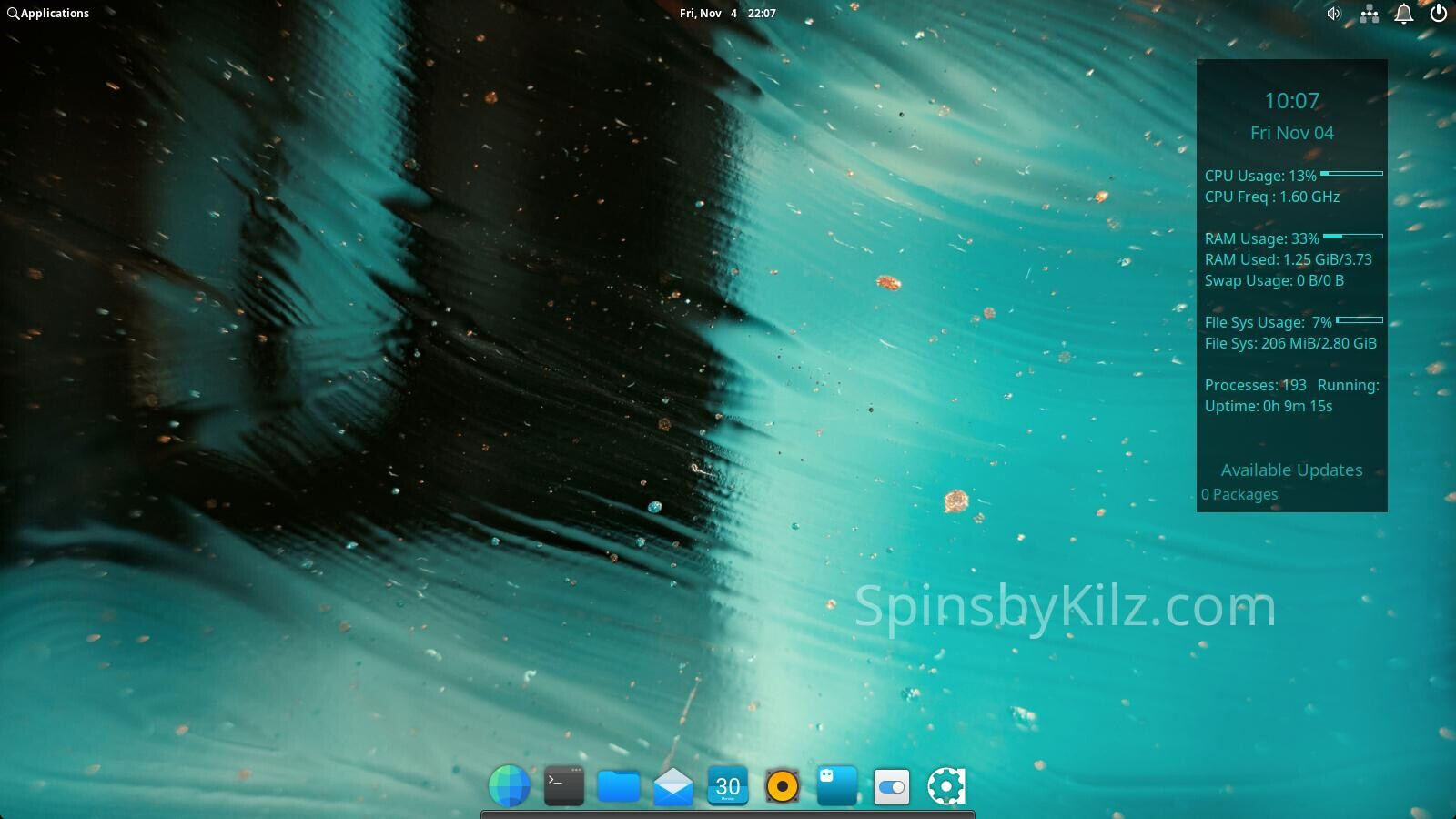This screenshot has width=1456, height=819.
Task: Open the blue robot-face app in dock
Action: 836,785
